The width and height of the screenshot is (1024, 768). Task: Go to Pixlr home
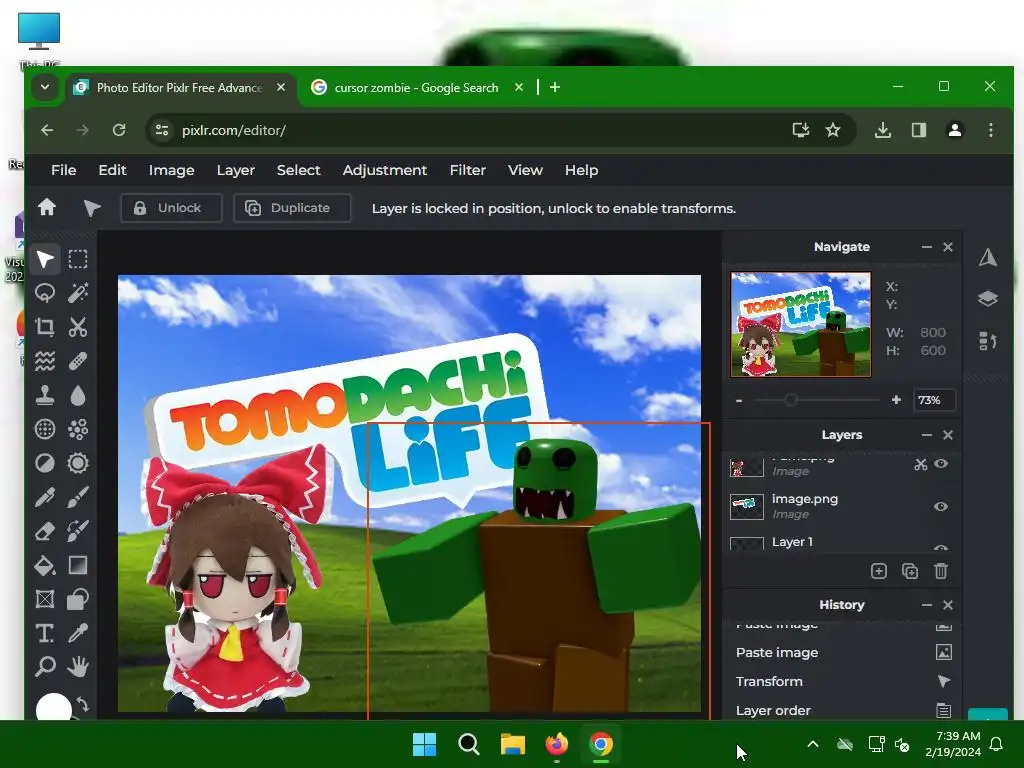click(x=46, y=208)
